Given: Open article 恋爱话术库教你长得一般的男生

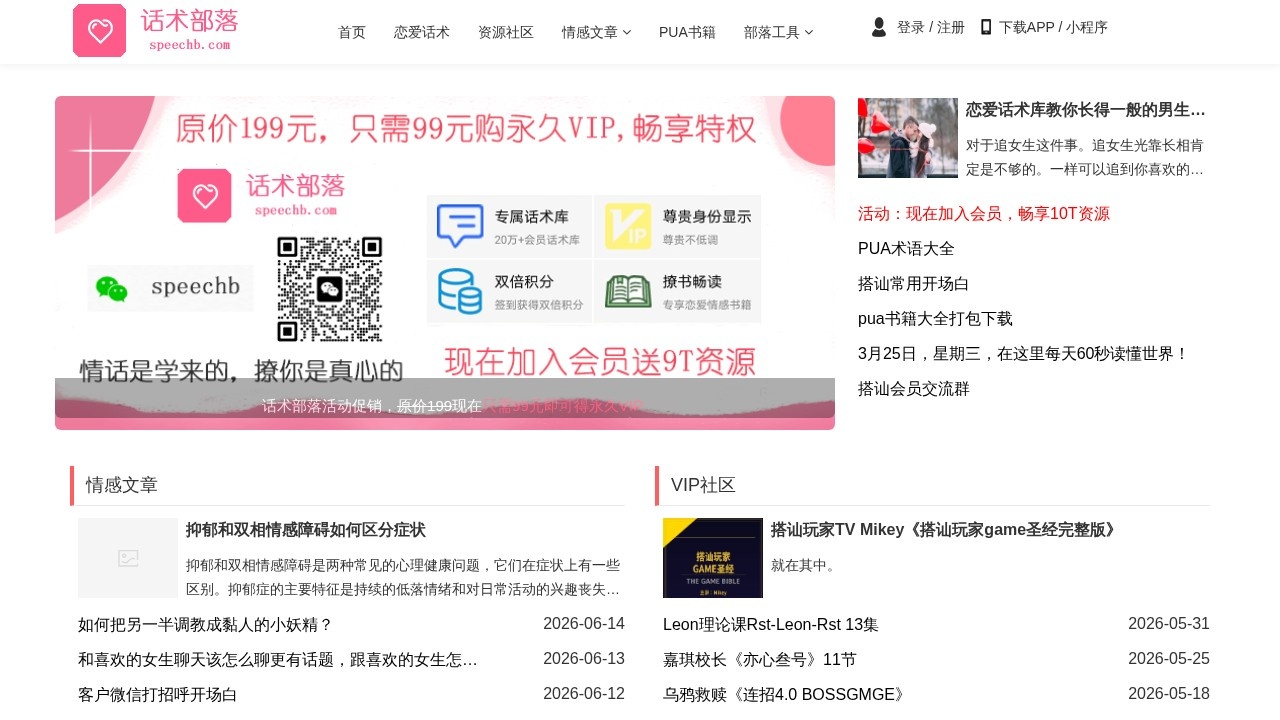Looking at the screenshot, I should (x=1086, y=110).
